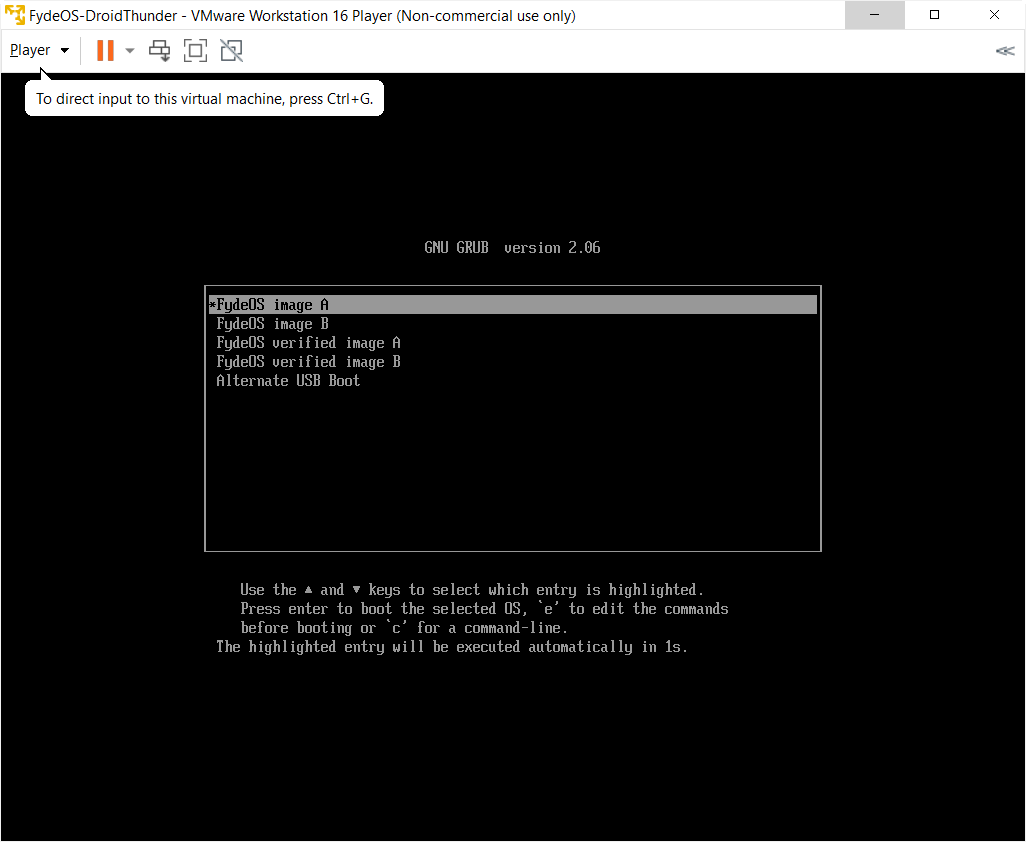Choose FydeOS verified image A entry
The image size is (1026, 842).
tap(512, 343)
